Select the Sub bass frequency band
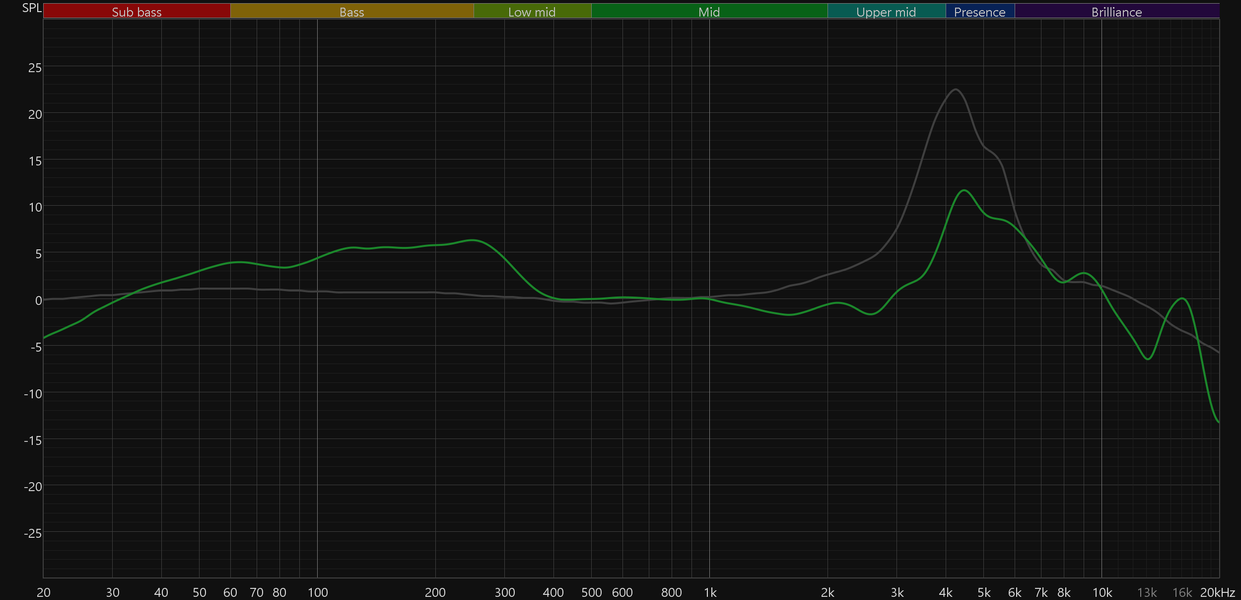Screen dimensions: 1241x600 point(137,12)
